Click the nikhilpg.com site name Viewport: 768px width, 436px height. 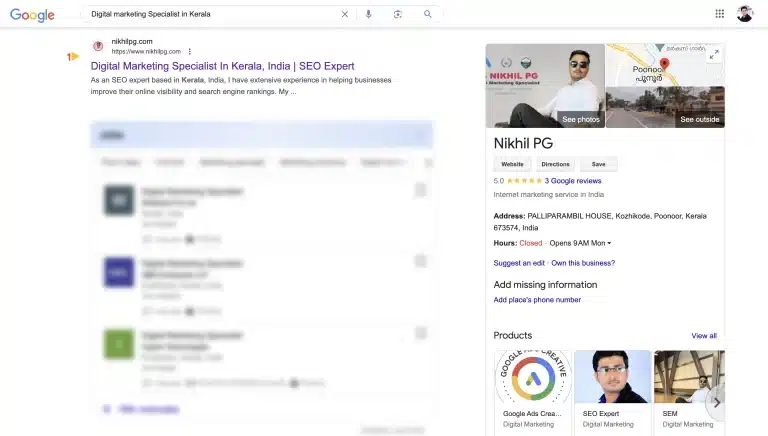132,42
